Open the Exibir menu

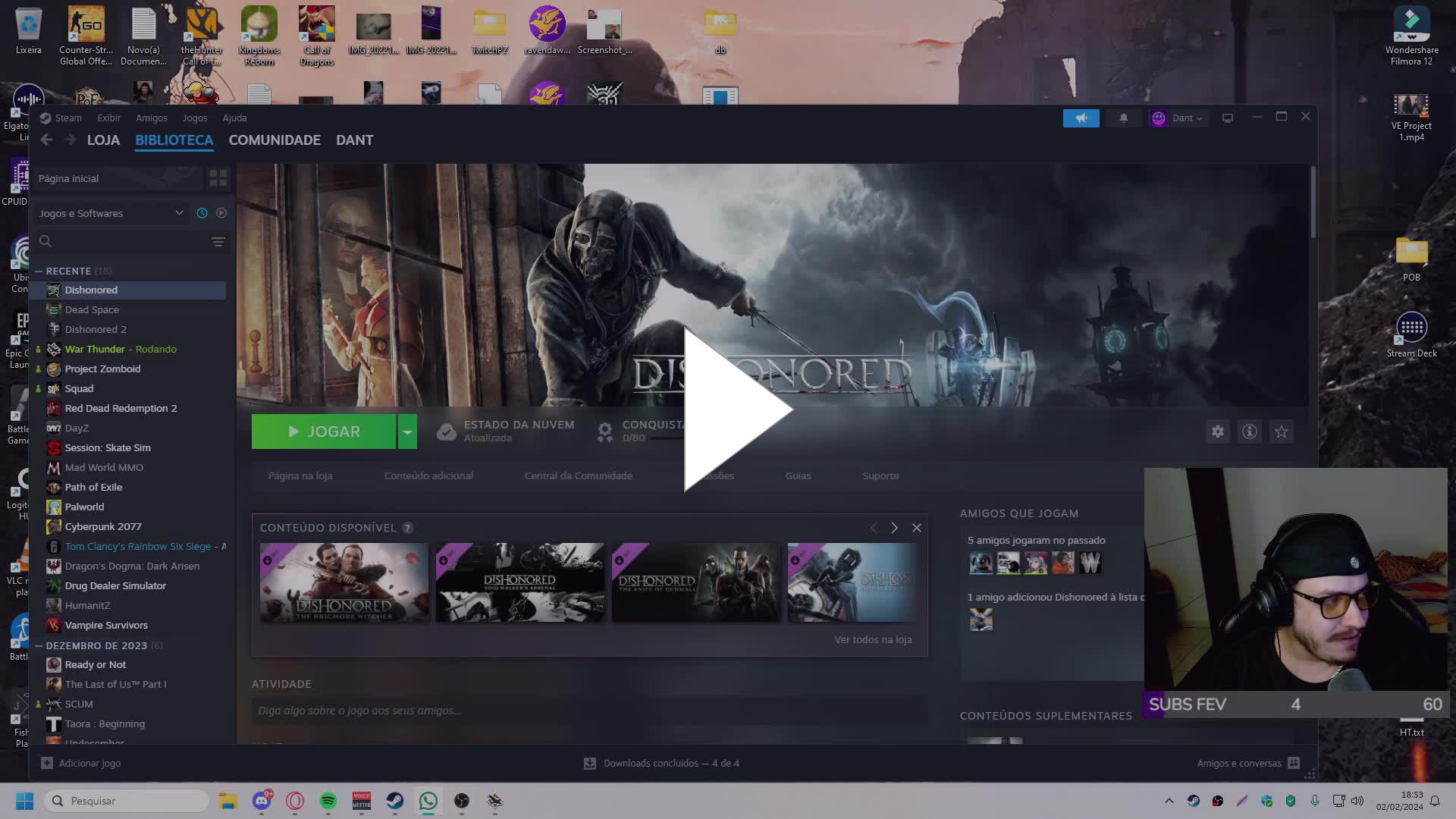tap(108, 118)
